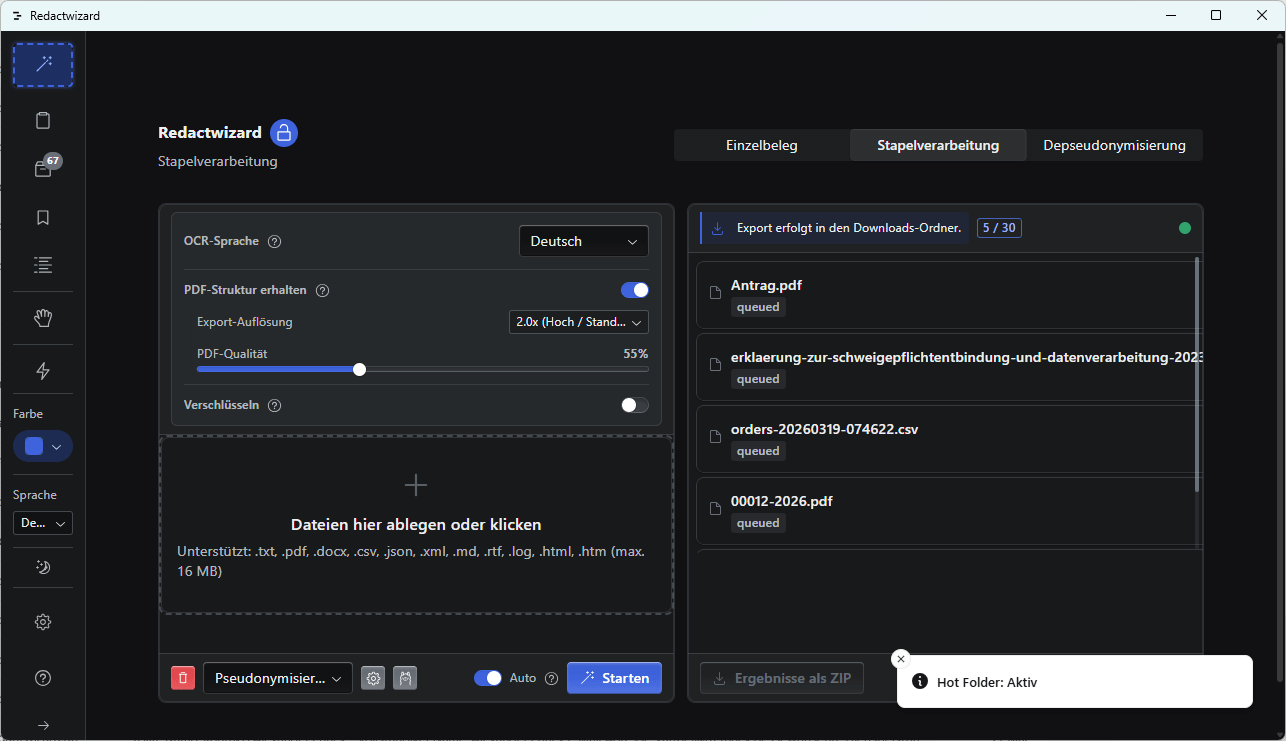Turn off the Auto toggle

coord(488,678)
